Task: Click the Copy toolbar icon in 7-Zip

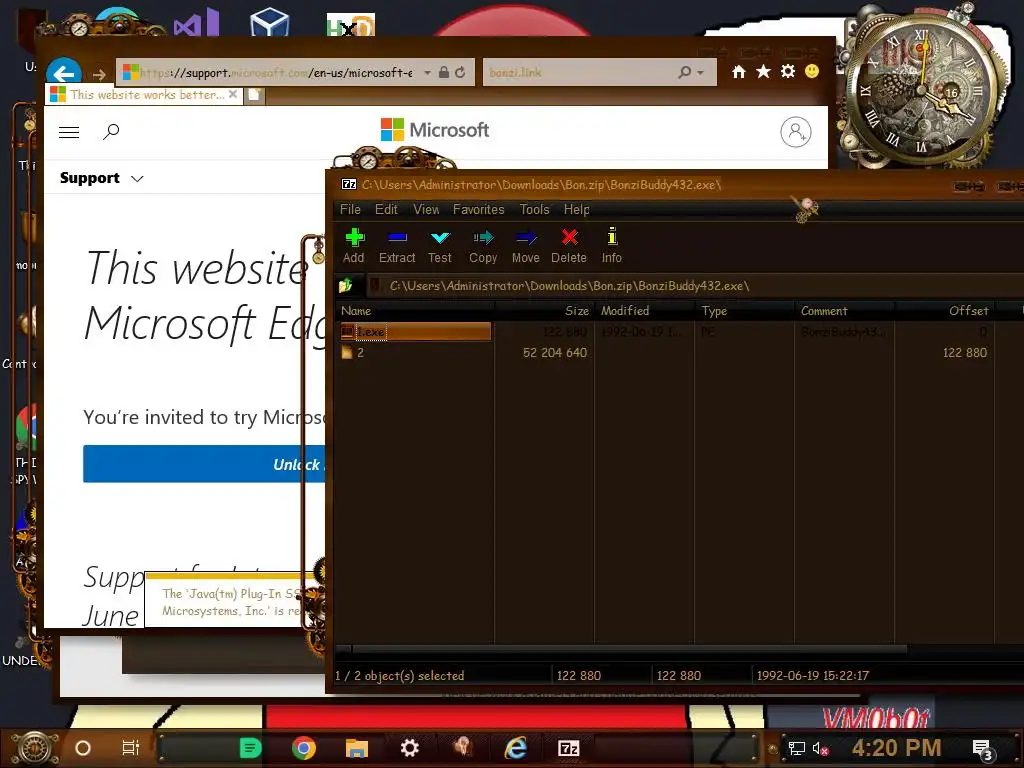Action: tap(483, 246)
